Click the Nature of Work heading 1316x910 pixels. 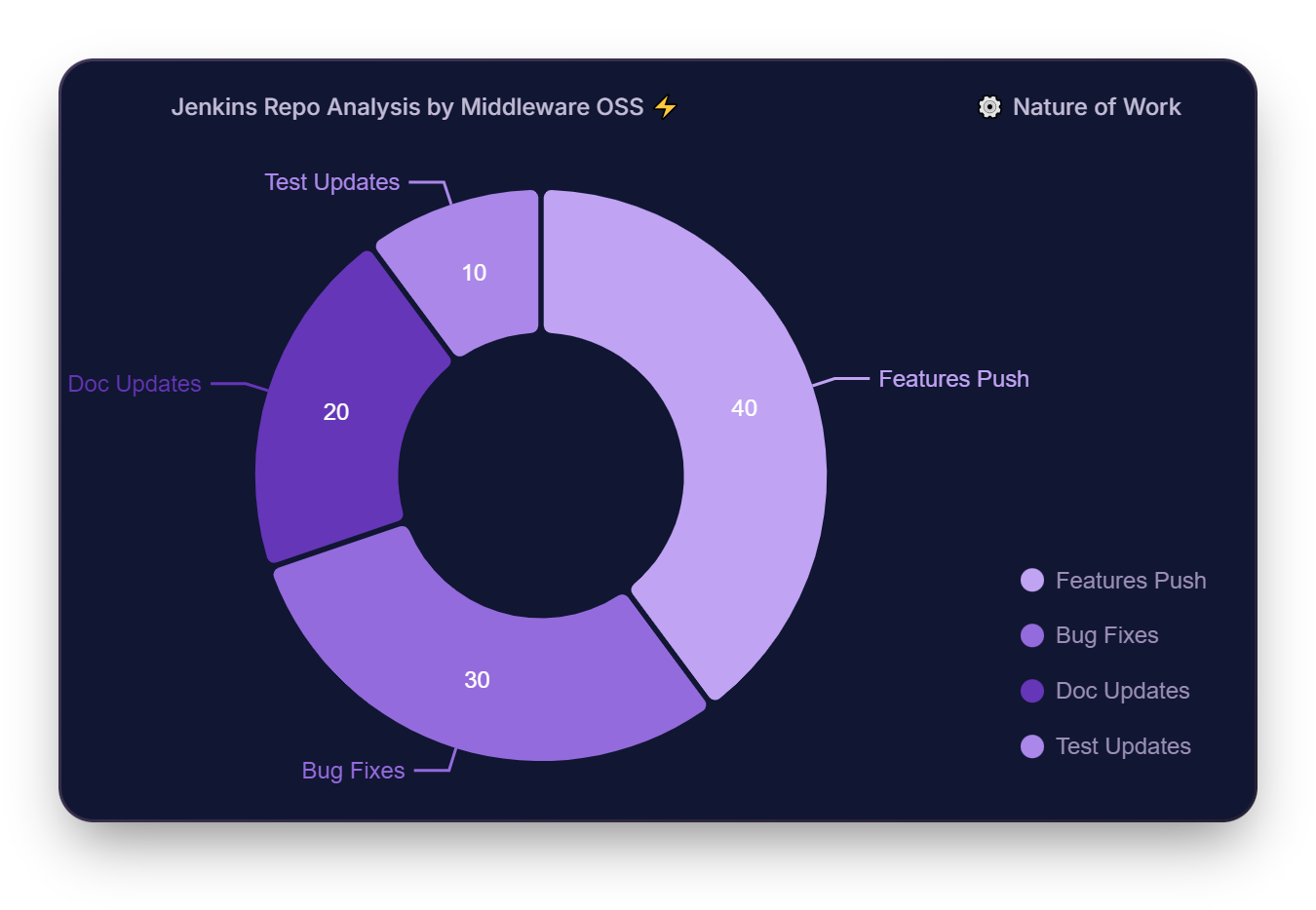[x=1097, y=107]
